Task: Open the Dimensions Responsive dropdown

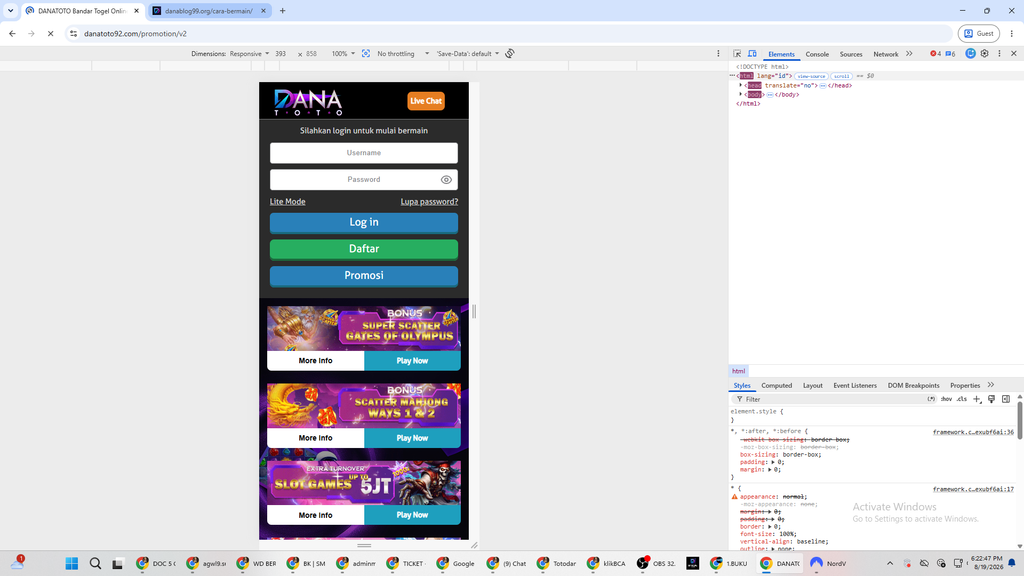Action: [249, 54]
